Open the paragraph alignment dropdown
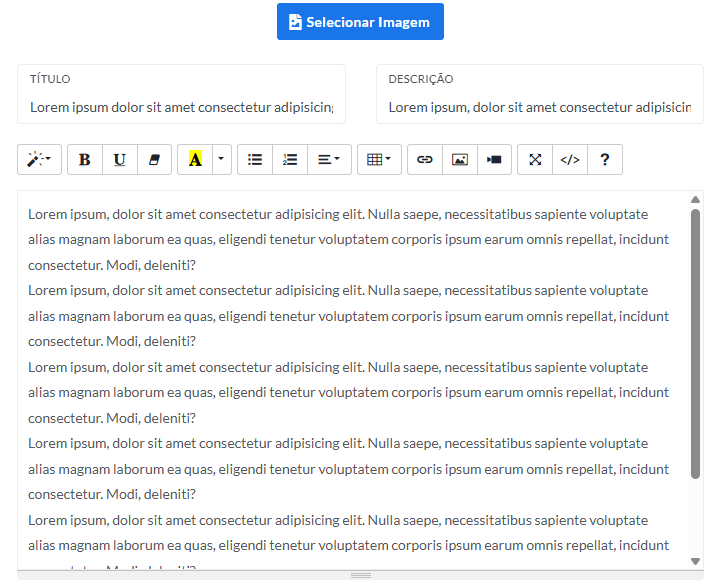Screen dimensions: 720x584 tap(329, 159)
